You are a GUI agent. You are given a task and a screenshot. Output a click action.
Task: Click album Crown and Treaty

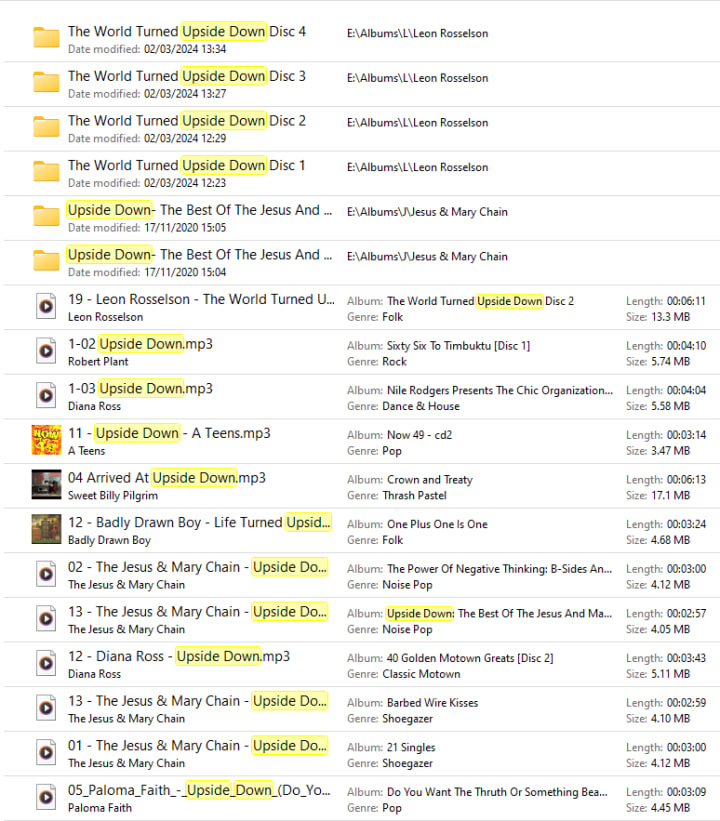(429, 480)
